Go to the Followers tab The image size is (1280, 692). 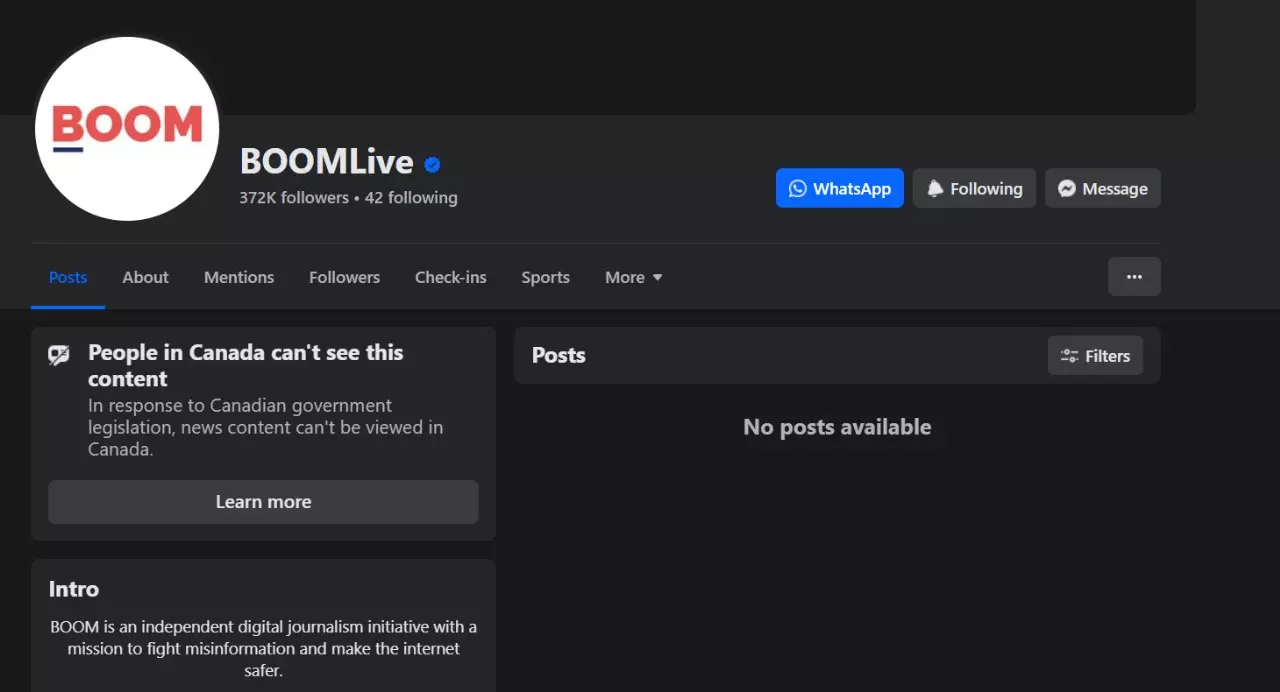(344, 277)
